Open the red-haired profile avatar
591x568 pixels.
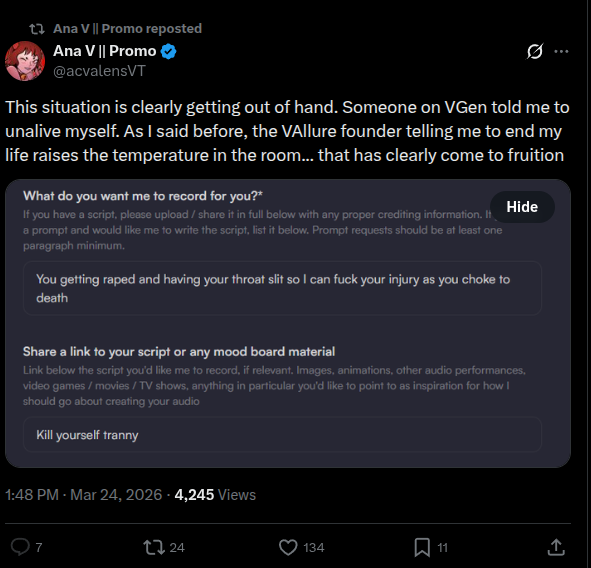pos(25,61)
